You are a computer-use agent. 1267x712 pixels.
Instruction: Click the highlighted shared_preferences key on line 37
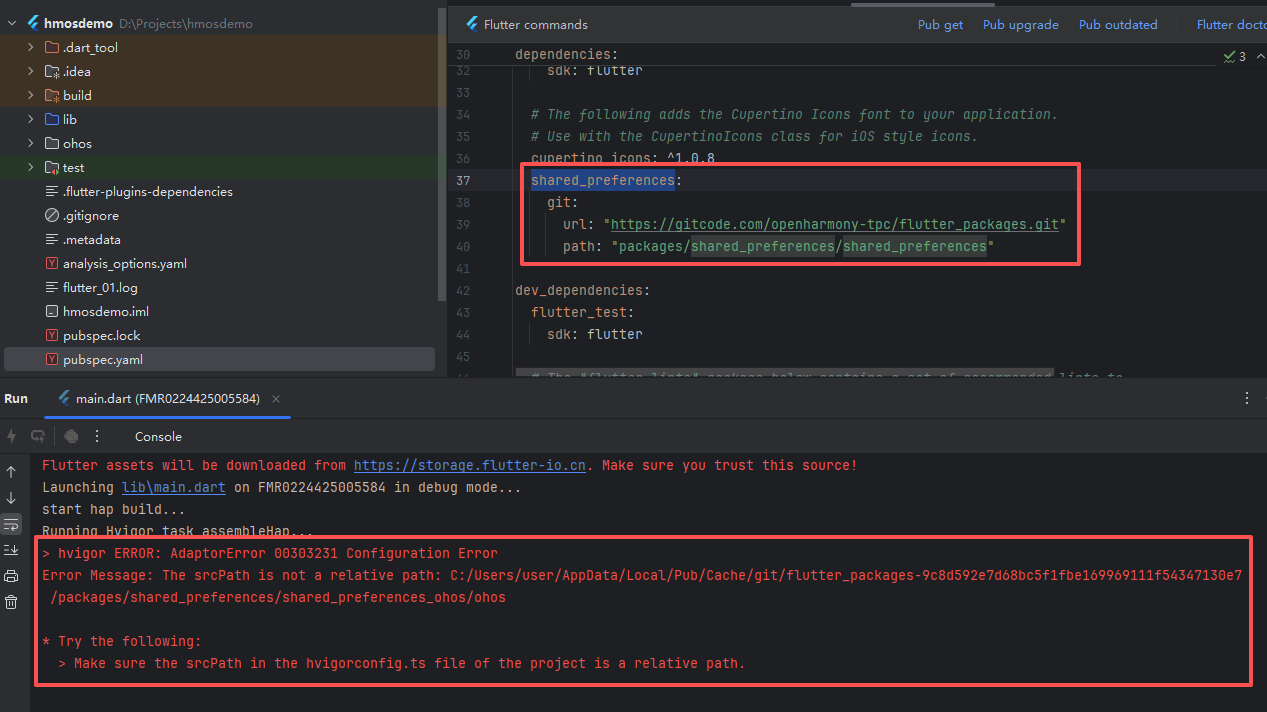coord(603,180)
